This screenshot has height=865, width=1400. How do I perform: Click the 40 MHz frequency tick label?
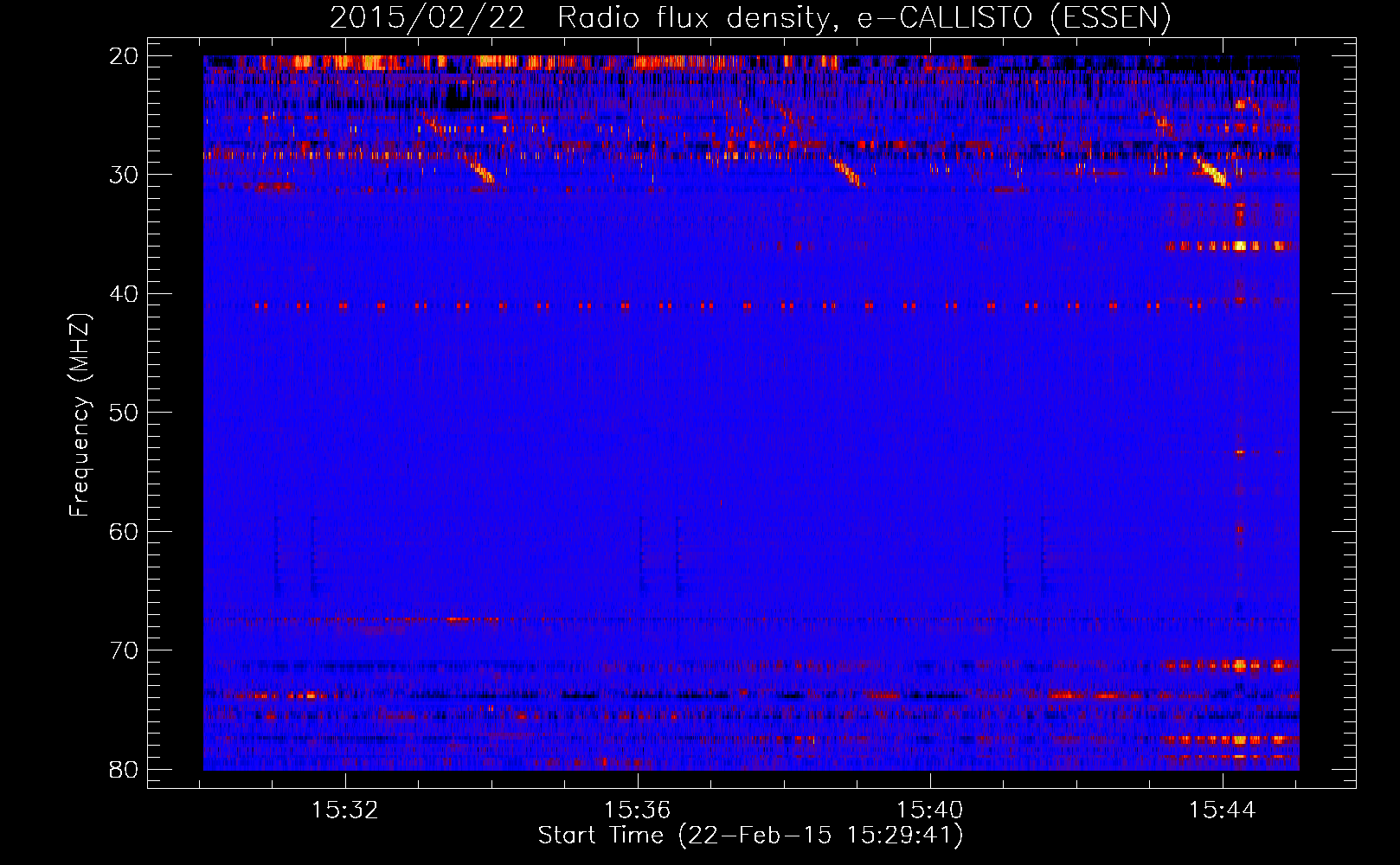124,294
